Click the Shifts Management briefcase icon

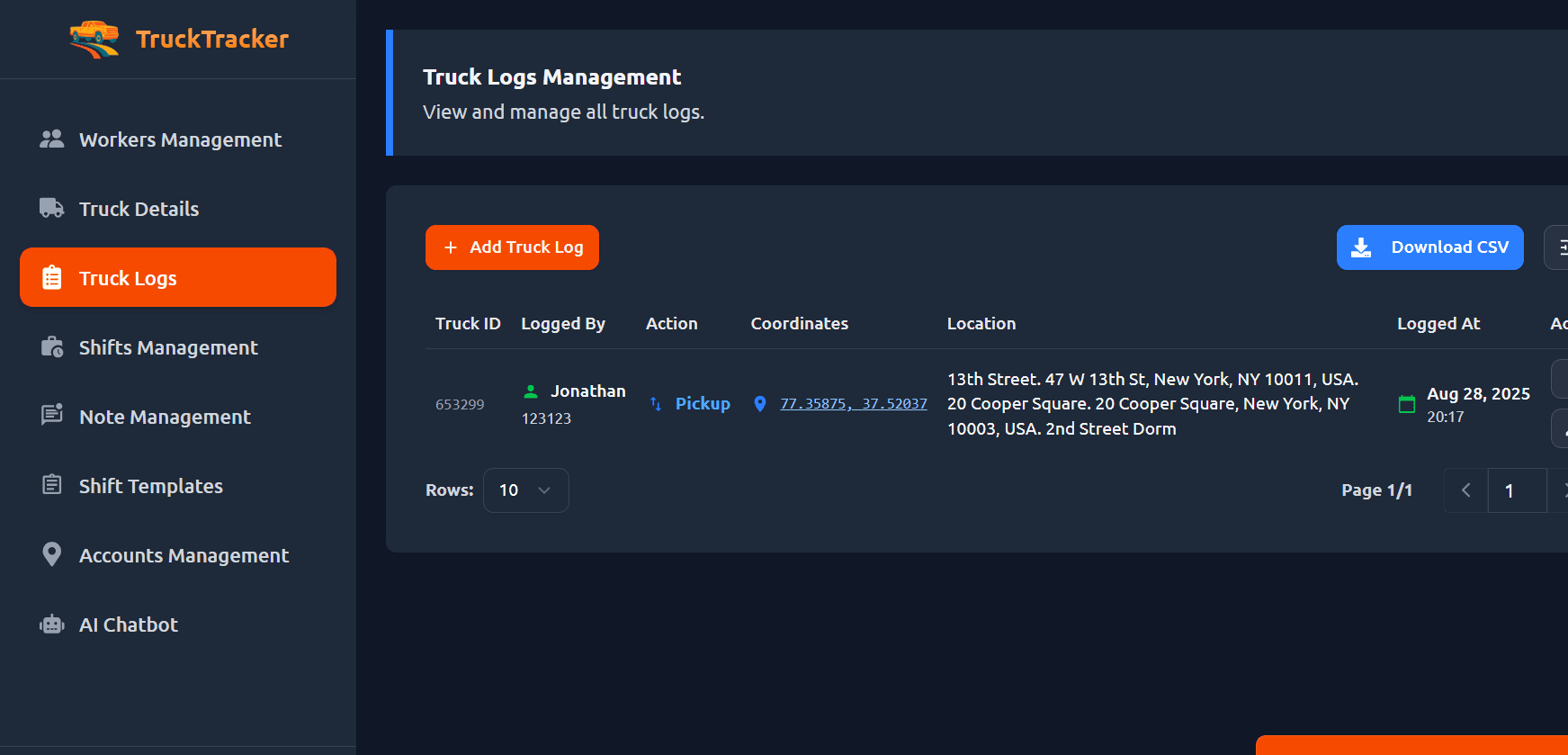point(52,347)
